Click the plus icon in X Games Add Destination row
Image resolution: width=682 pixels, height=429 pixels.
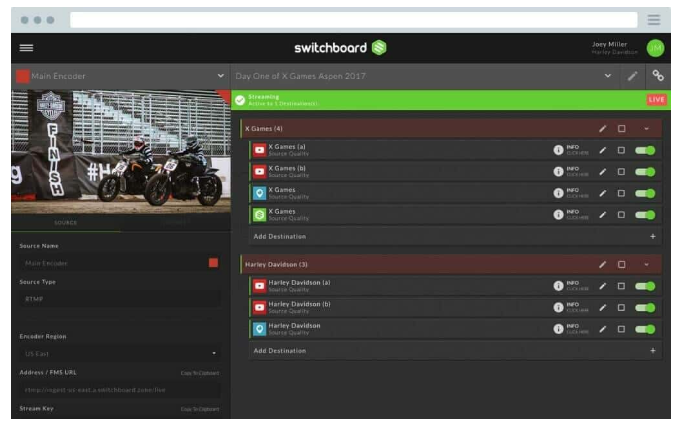tap(653, 236)
